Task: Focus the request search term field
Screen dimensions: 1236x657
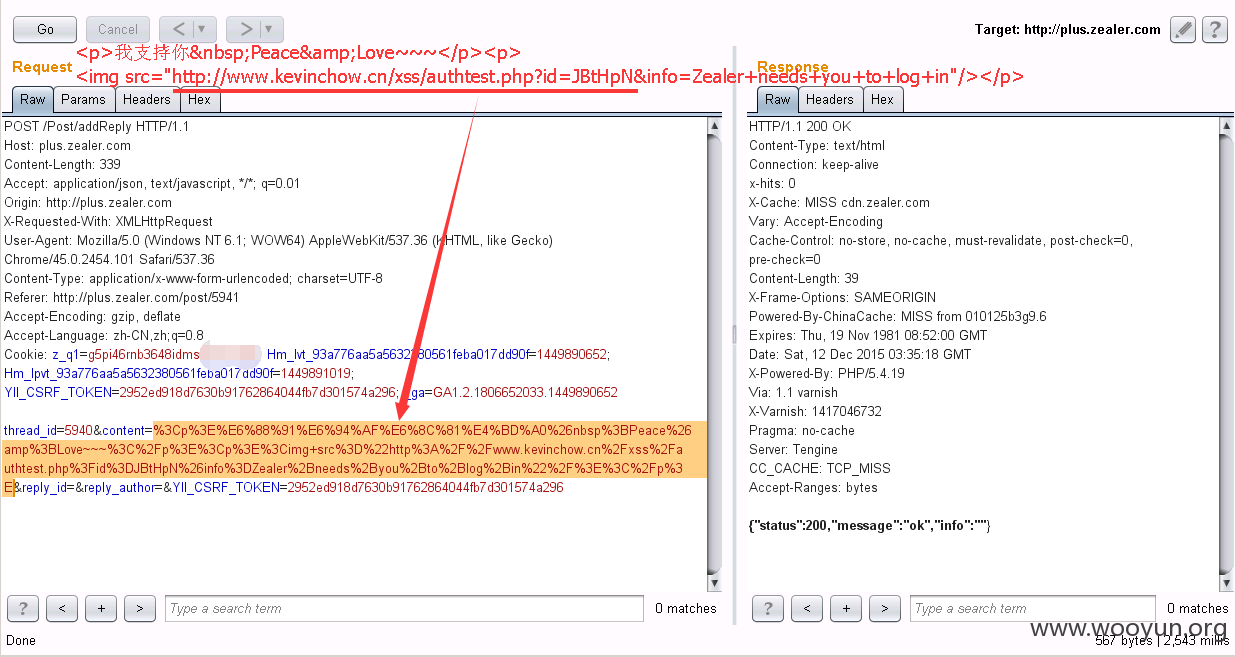Action: [x=404, y=608]
